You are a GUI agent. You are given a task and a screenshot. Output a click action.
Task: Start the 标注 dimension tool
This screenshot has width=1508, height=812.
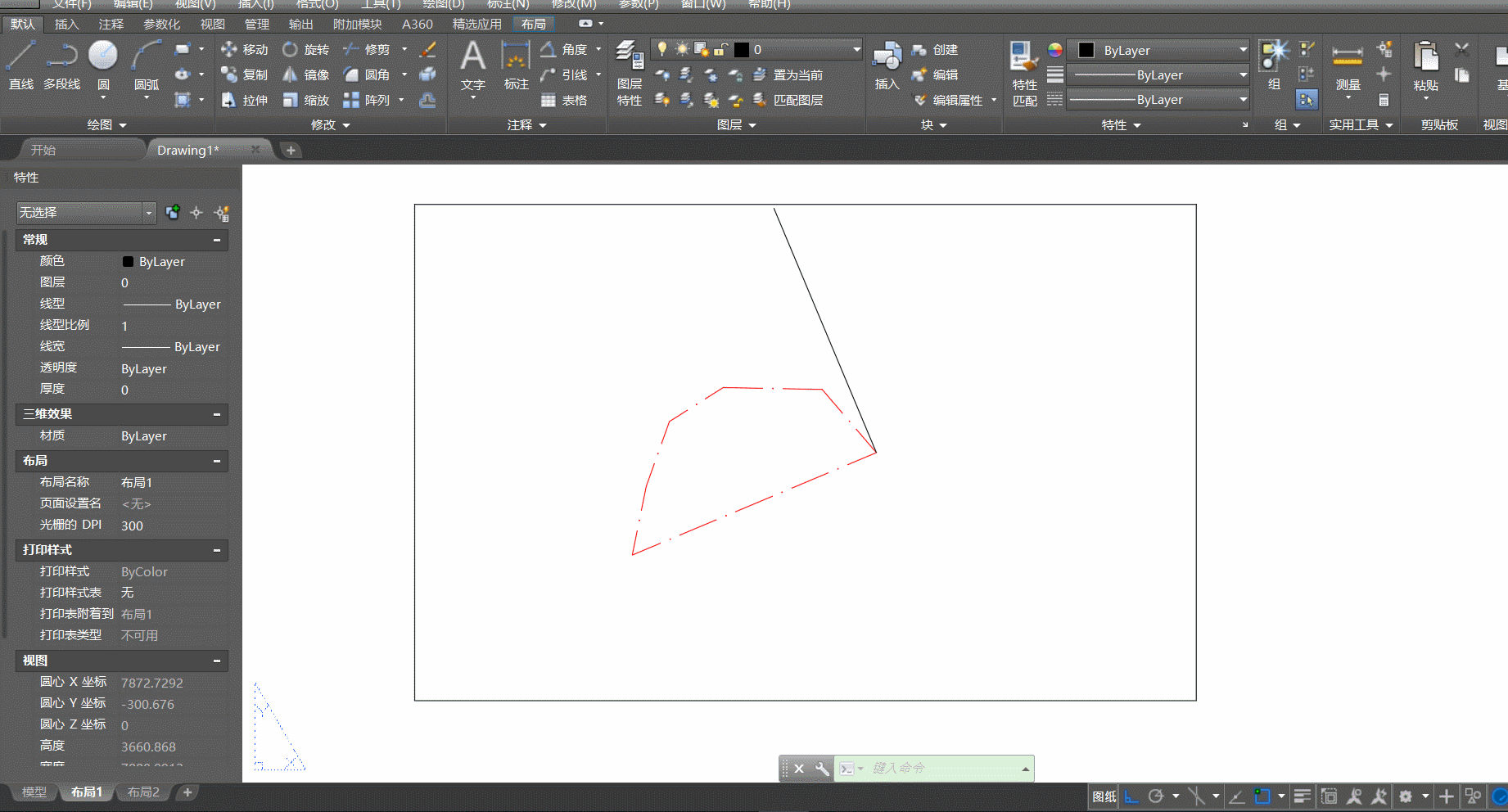pos(516,65)
